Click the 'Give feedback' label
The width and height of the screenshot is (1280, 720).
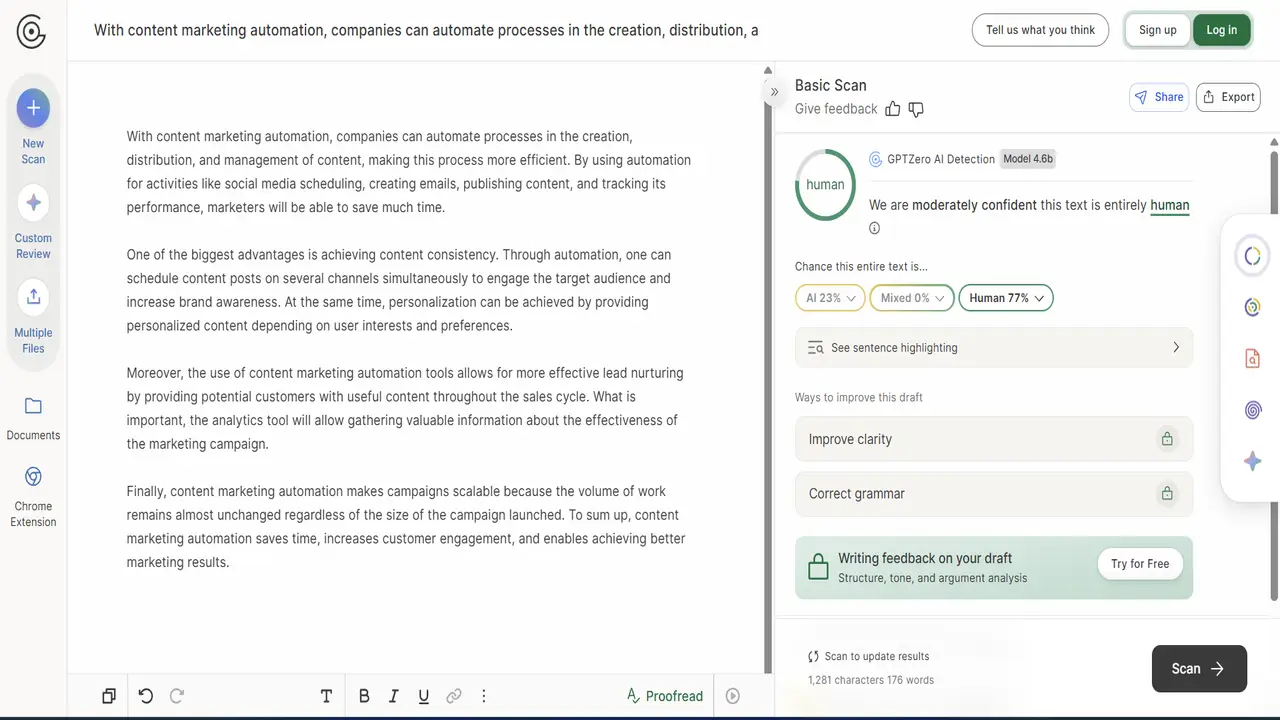[x=836, y=109]
